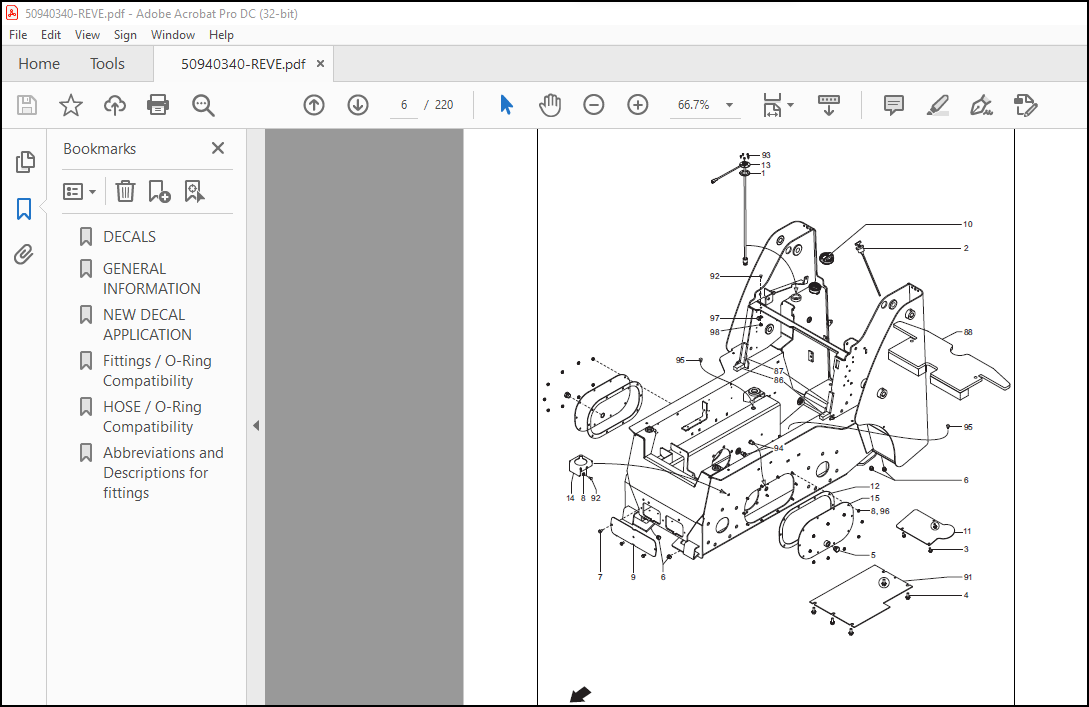Open the Edit menu
Screen dimensions: 1089x707
[51, 35]
